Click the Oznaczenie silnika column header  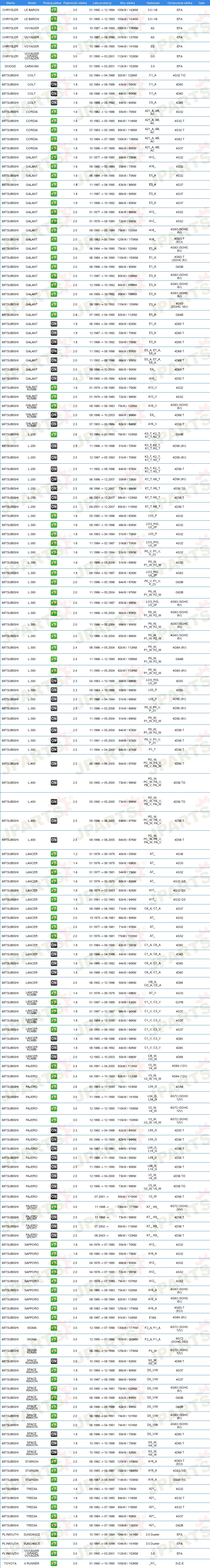[x=179, y=2]
